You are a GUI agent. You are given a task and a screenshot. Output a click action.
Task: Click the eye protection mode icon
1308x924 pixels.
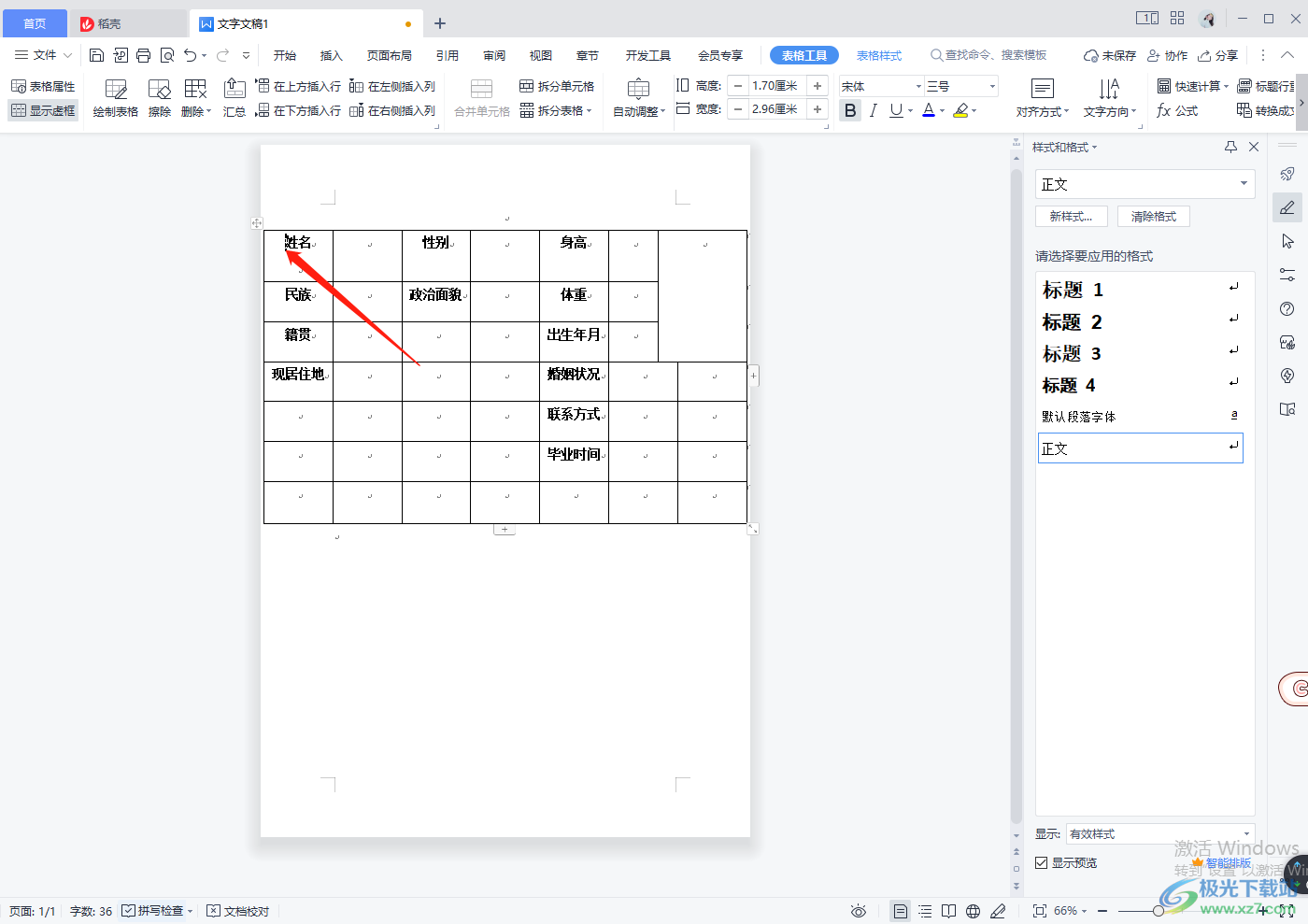tap(859, 911)
